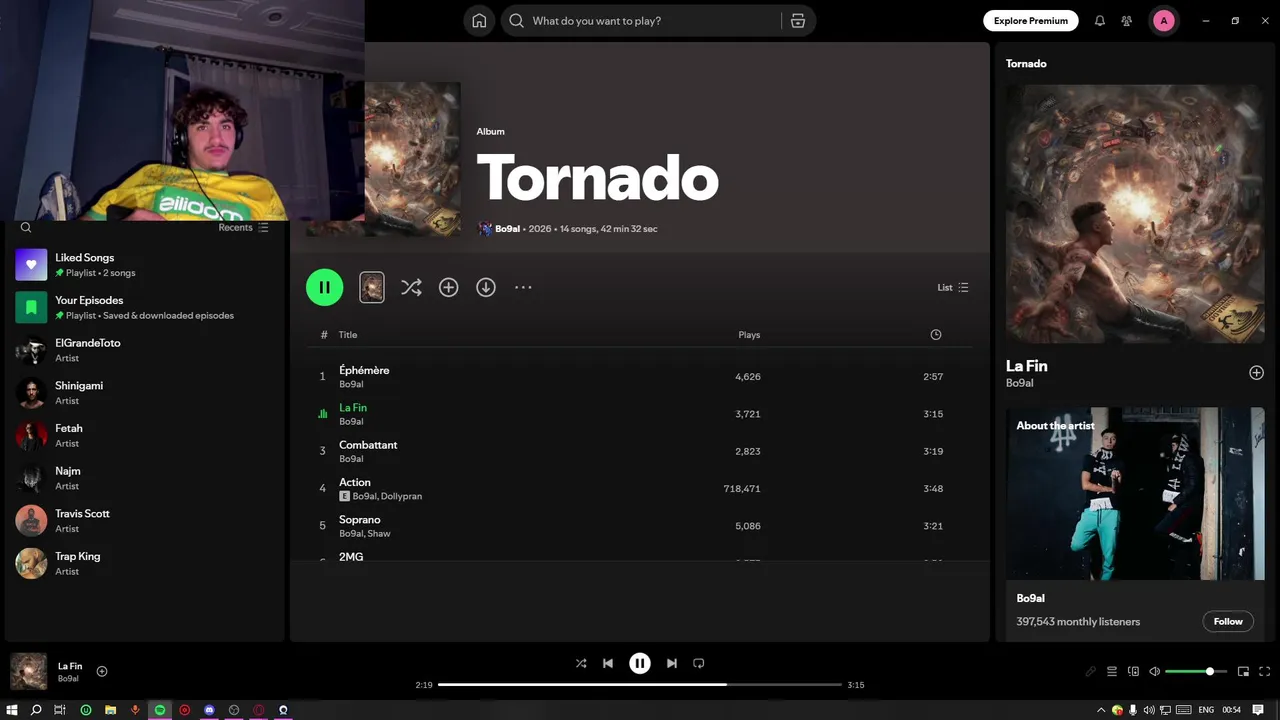The width and height of the screenshot is (1280, 720).
Task: Open Travis Scott artist in library
Action: [145, 521]
